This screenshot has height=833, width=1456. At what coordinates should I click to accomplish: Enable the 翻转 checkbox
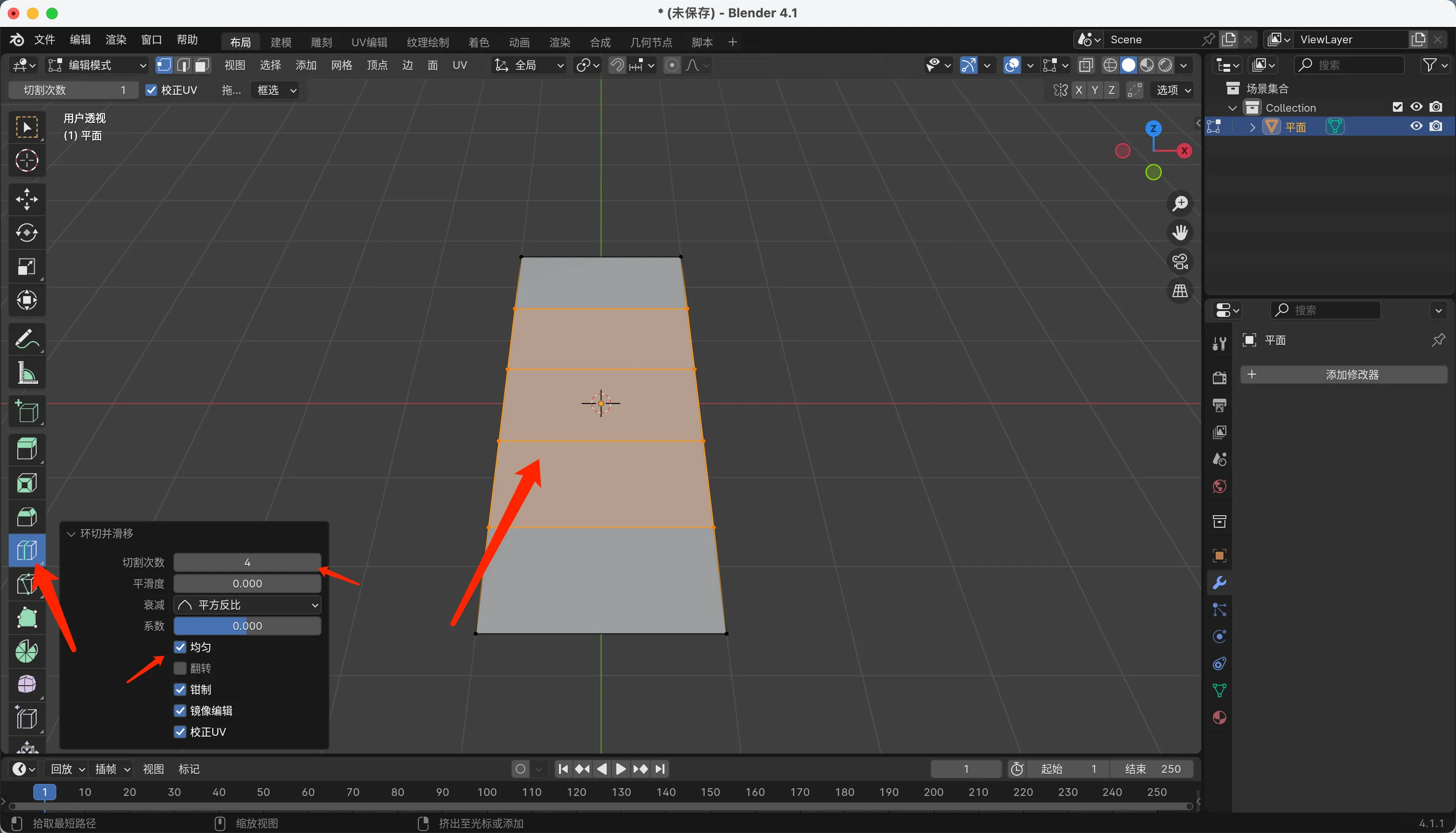(x=180, y=668)
